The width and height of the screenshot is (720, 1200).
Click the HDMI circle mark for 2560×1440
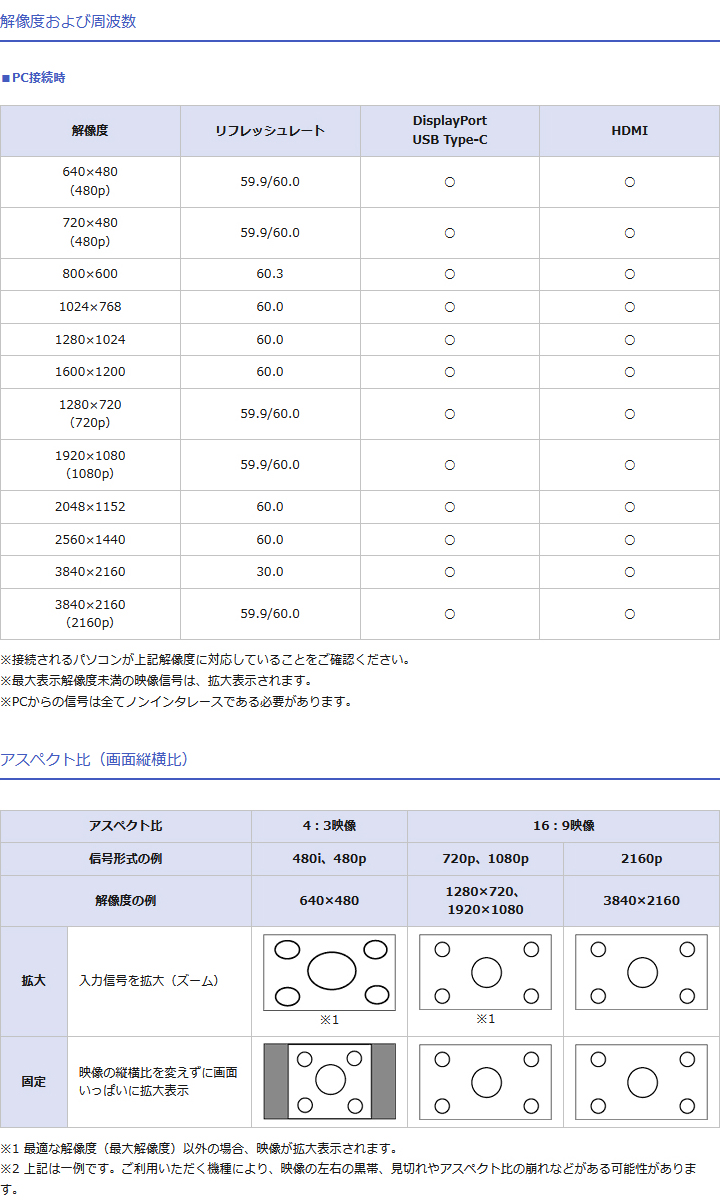pos(630,540)
